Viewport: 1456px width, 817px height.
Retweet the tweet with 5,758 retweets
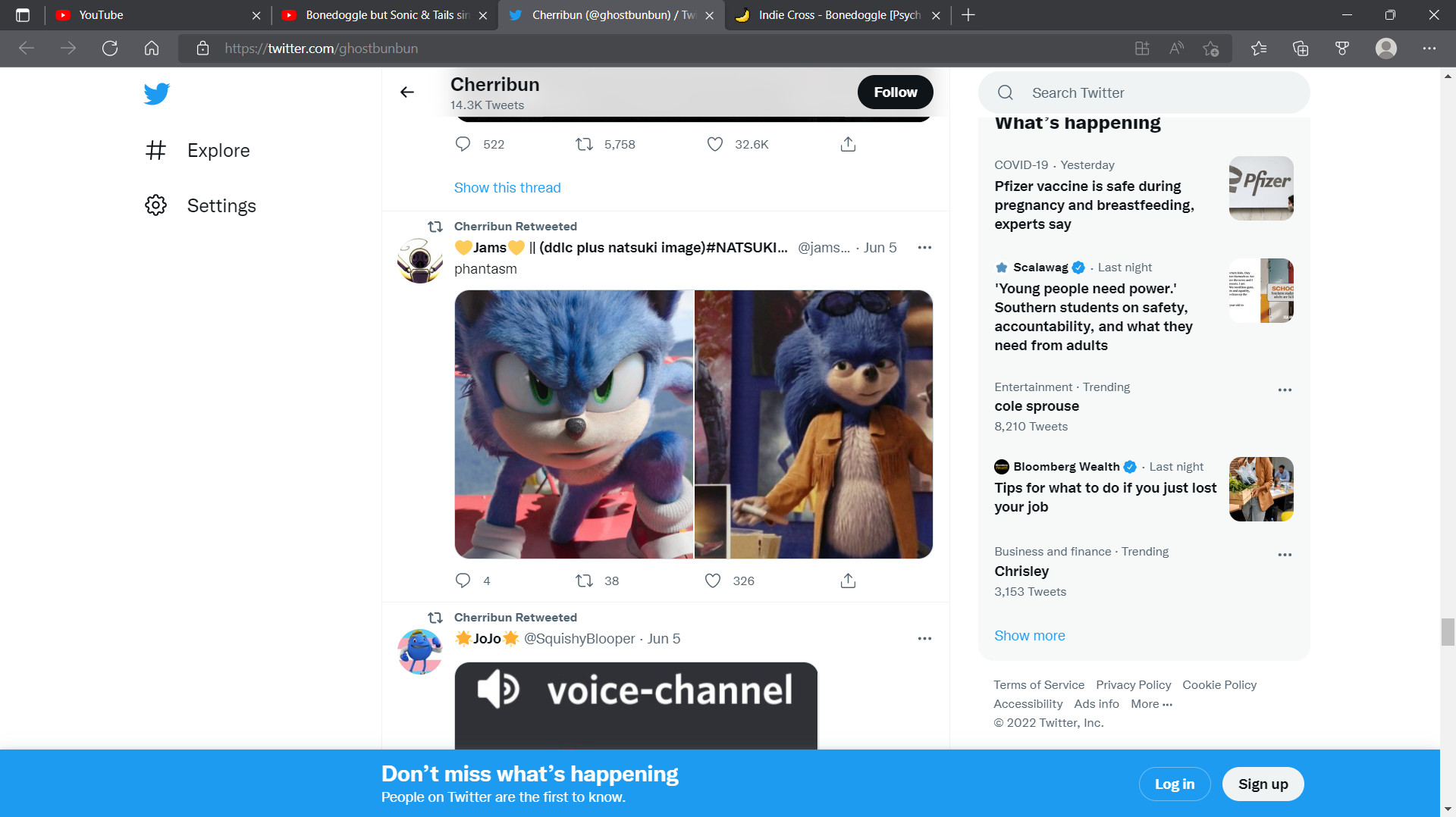click(x=584, y=144)
